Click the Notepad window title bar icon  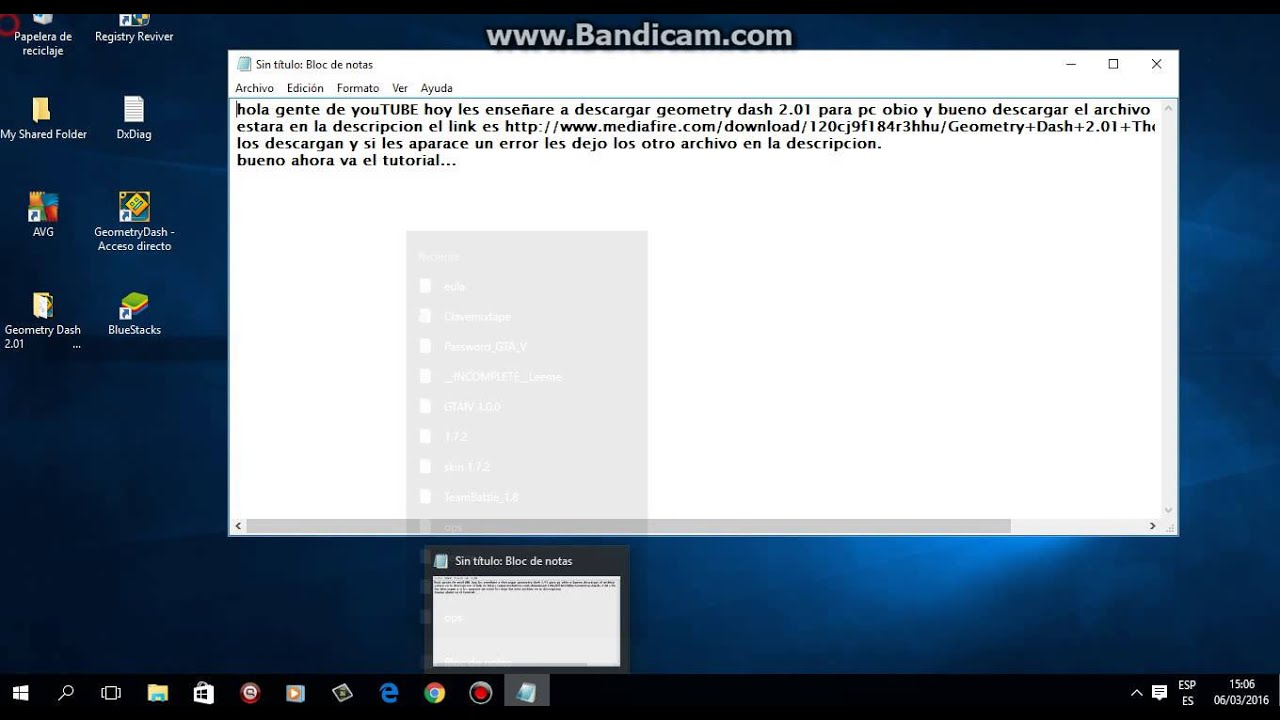point(244,64)
